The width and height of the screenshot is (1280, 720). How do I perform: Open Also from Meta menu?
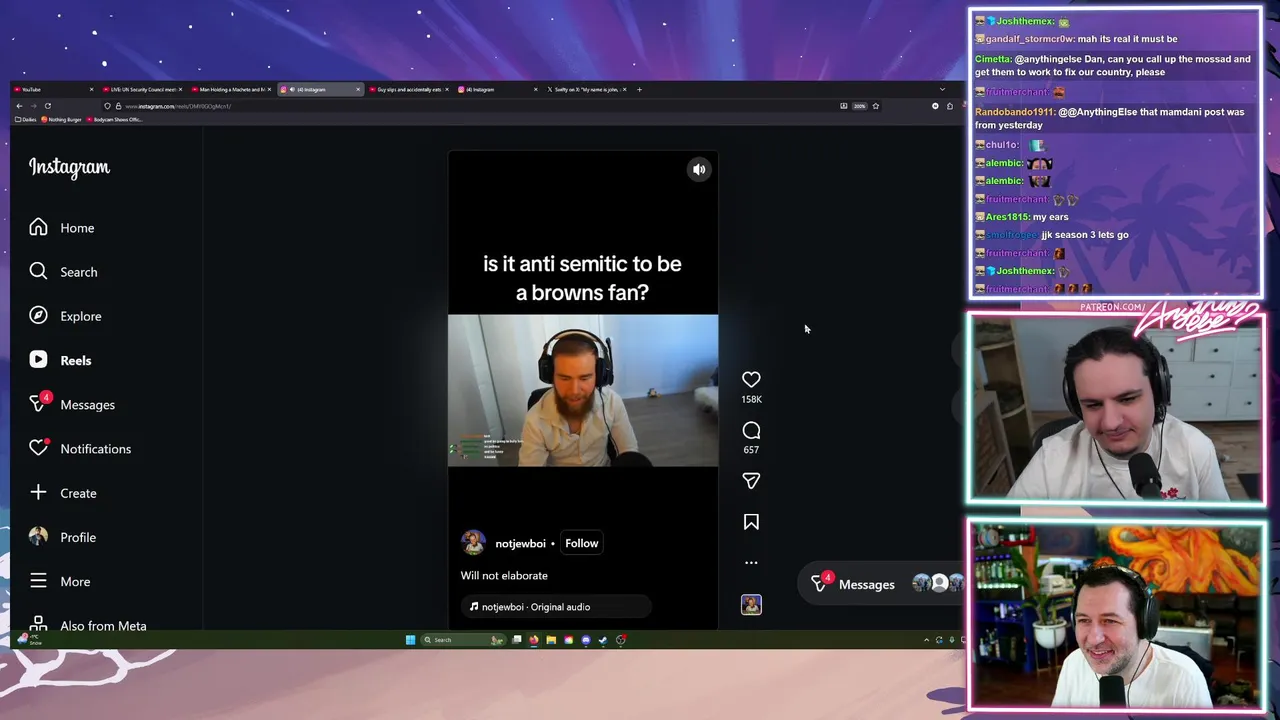(88, 625)
